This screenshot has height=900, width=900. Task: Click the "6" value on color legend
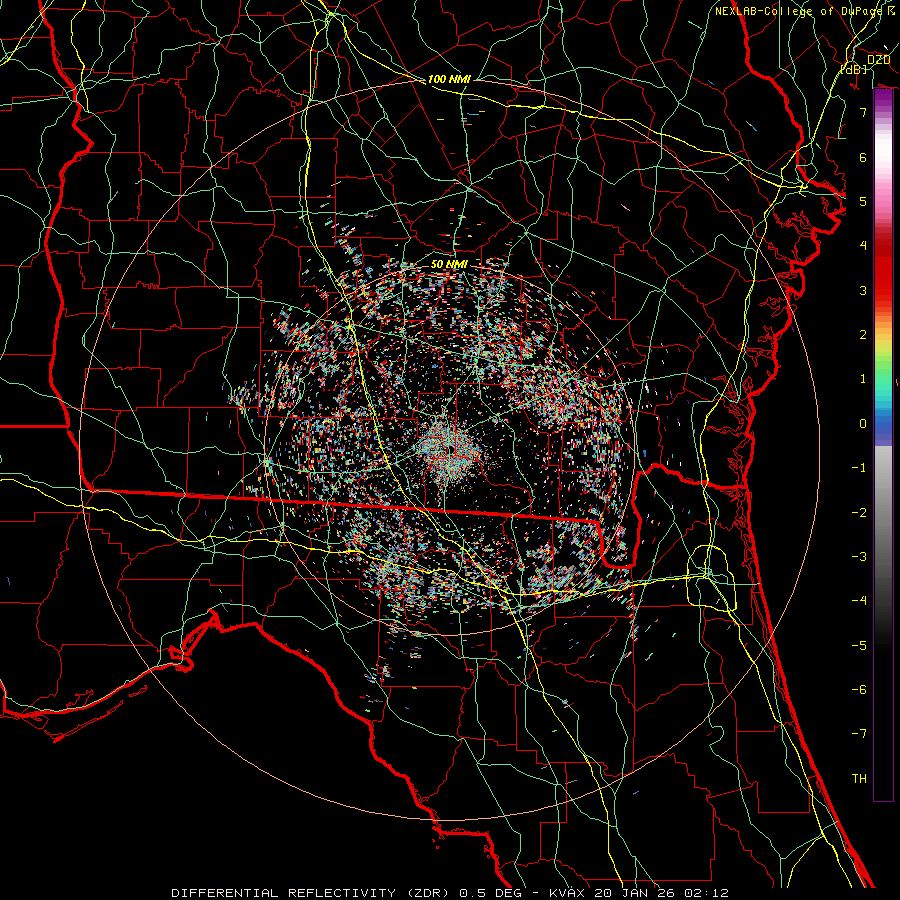click(863, 157)
